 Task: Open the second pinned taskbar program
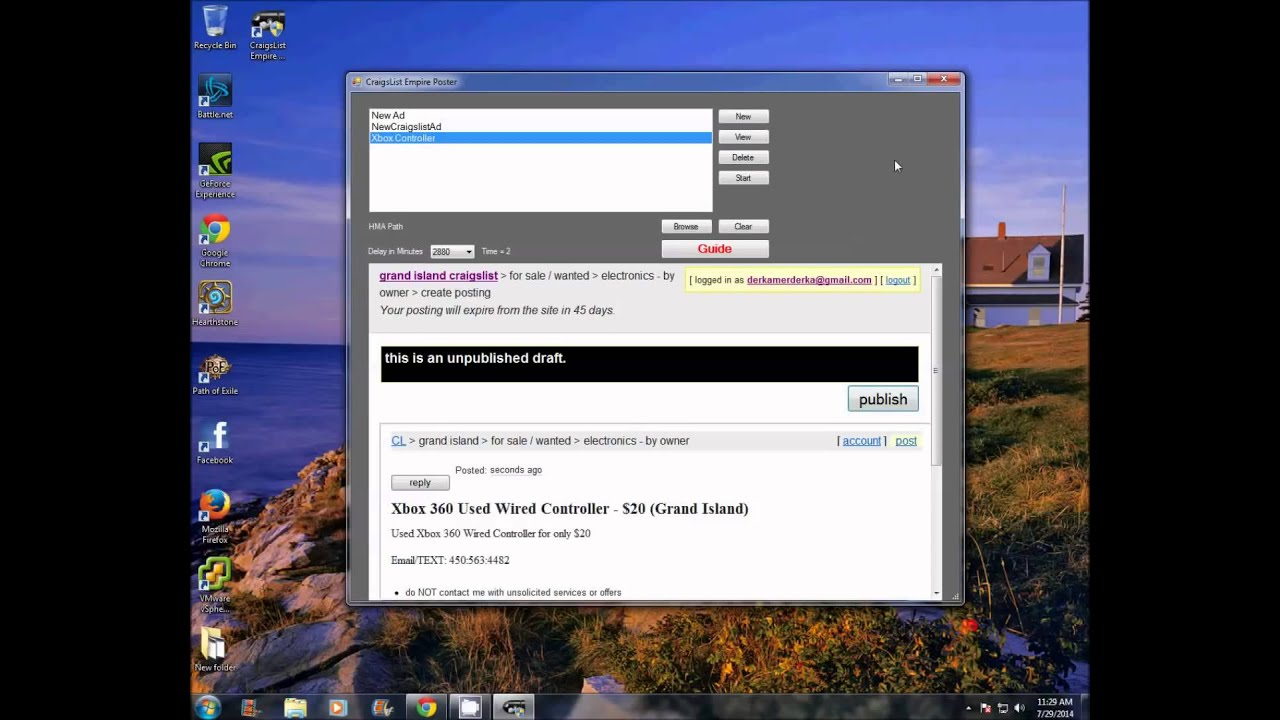tap(250, 707)
